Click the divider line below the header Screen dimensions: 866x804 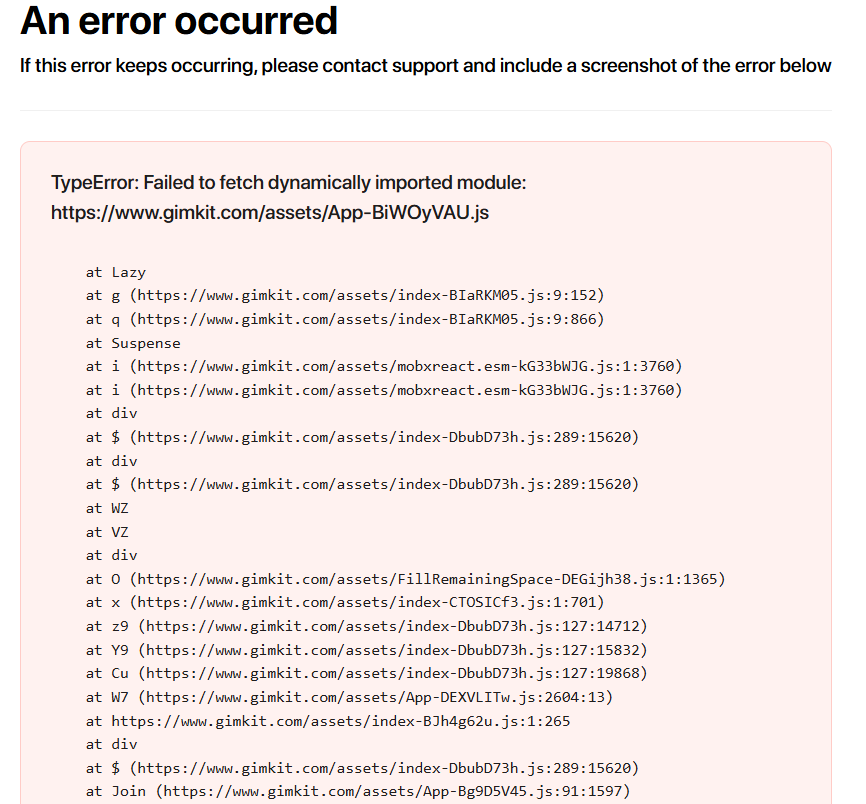[425, 110]
